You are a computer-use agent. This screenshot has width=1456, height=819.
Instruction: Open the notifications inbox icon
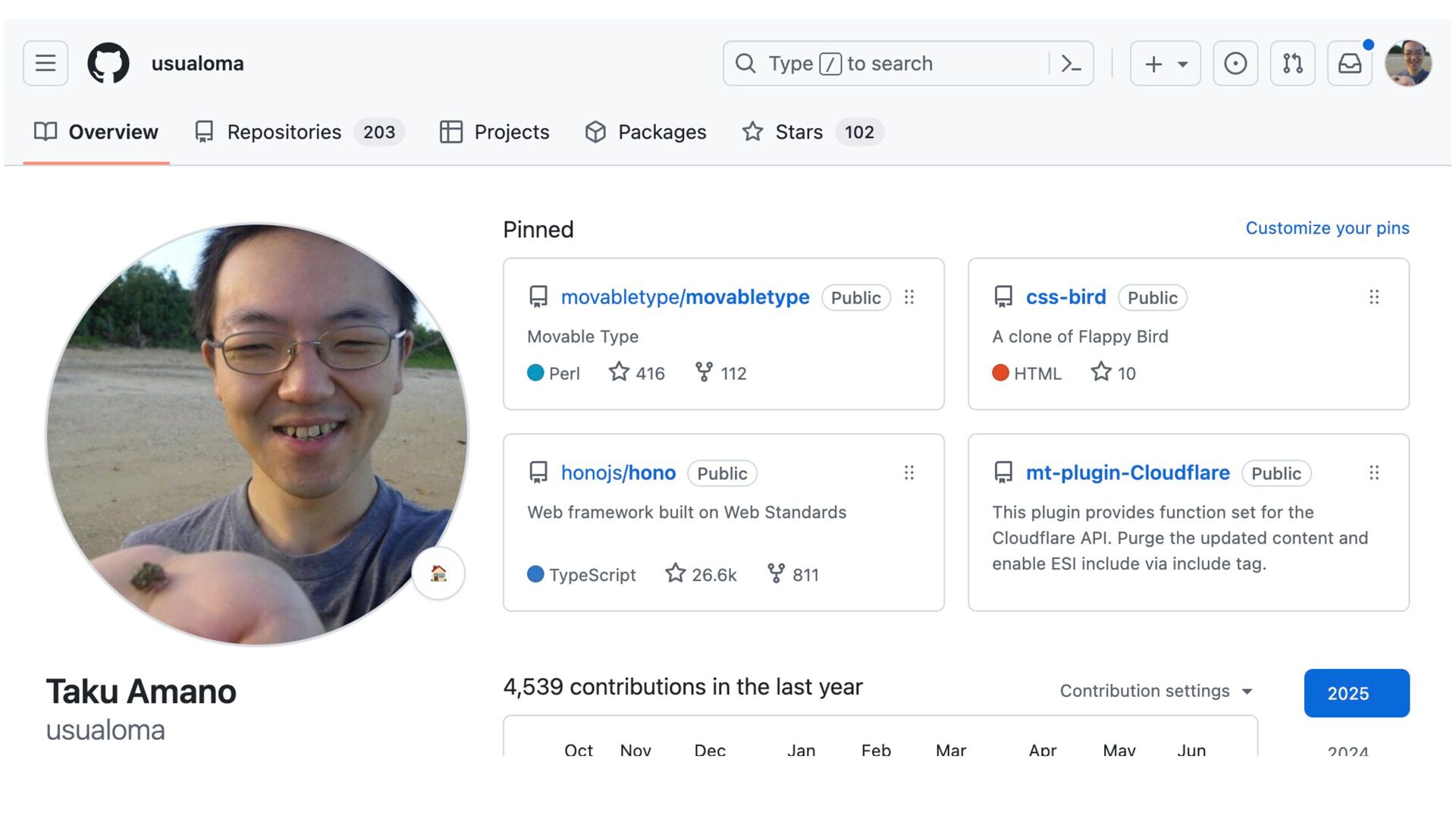coord(1350,64)
